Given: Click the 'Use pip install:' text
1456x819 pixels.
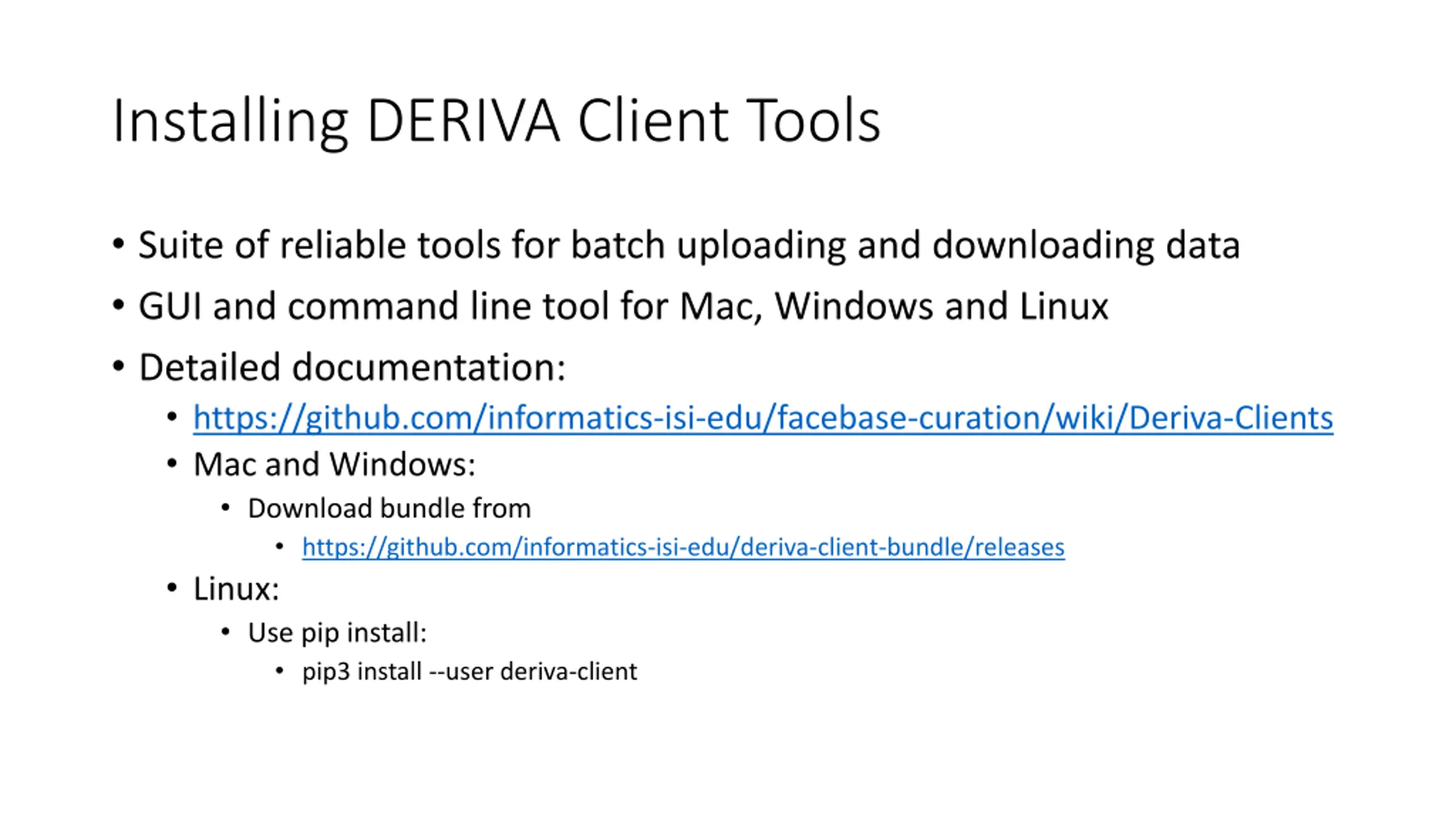Looking at the screenshot, I should point(337,632).
